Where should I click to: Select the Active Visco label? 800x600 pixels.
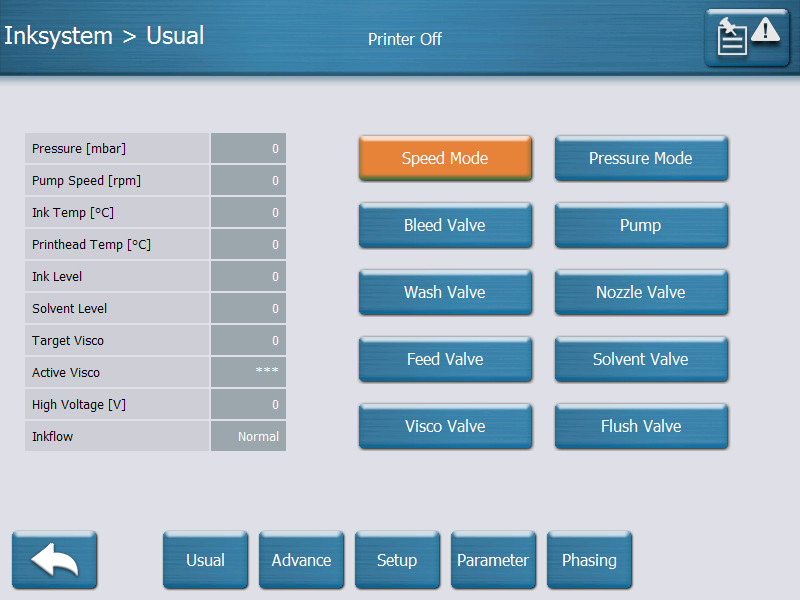66,372
